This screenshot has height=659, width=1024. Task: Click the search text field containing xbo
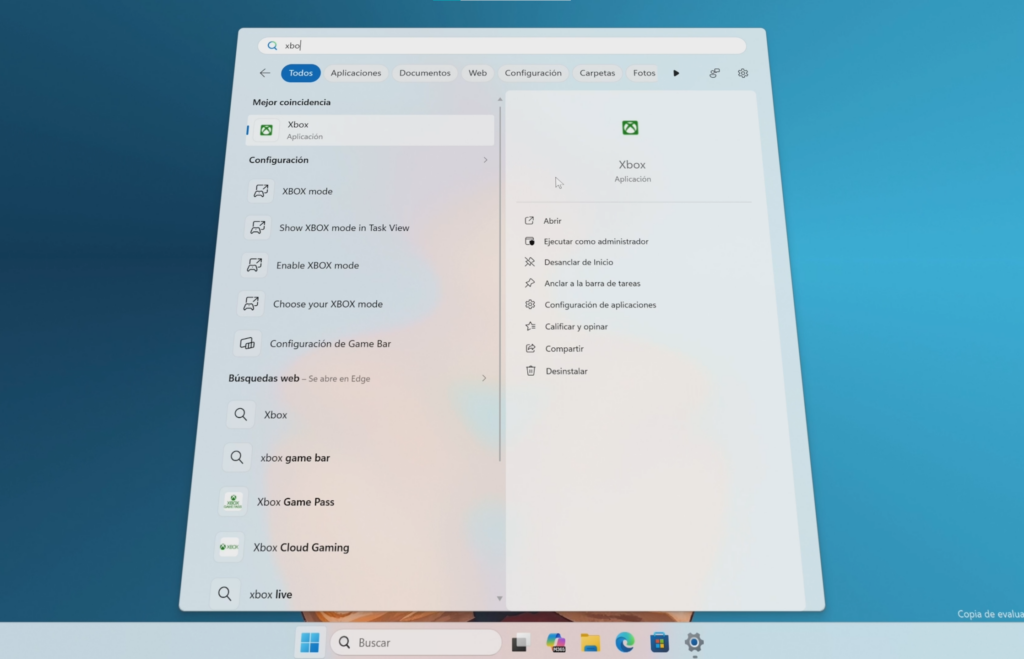502,46
